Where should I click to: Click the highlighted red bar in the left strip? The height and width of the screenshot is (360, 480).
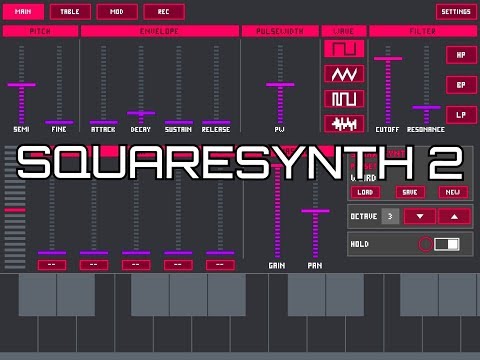[15, 210]
